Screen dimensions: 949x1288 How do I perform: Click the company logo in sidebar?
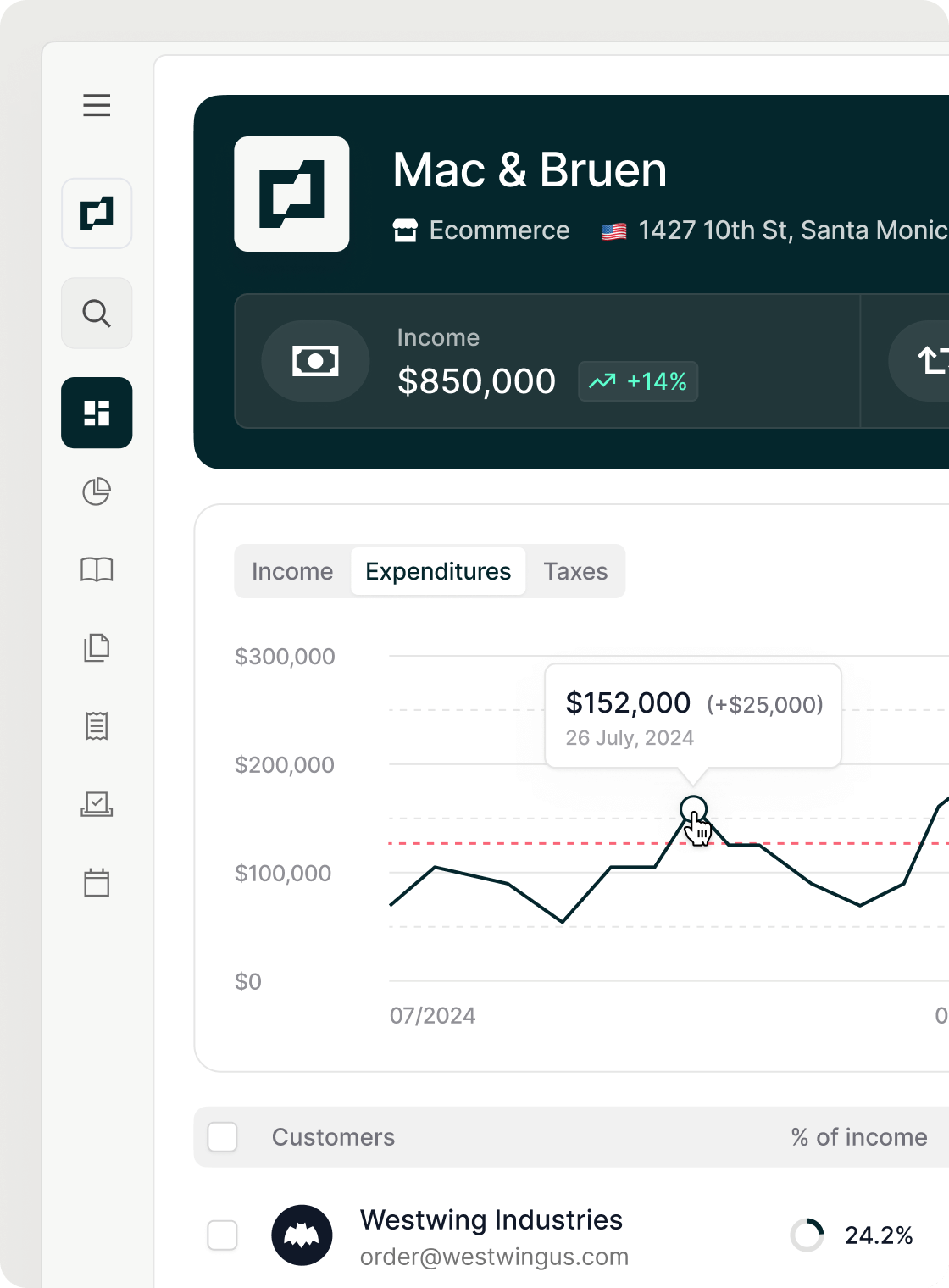97,214
